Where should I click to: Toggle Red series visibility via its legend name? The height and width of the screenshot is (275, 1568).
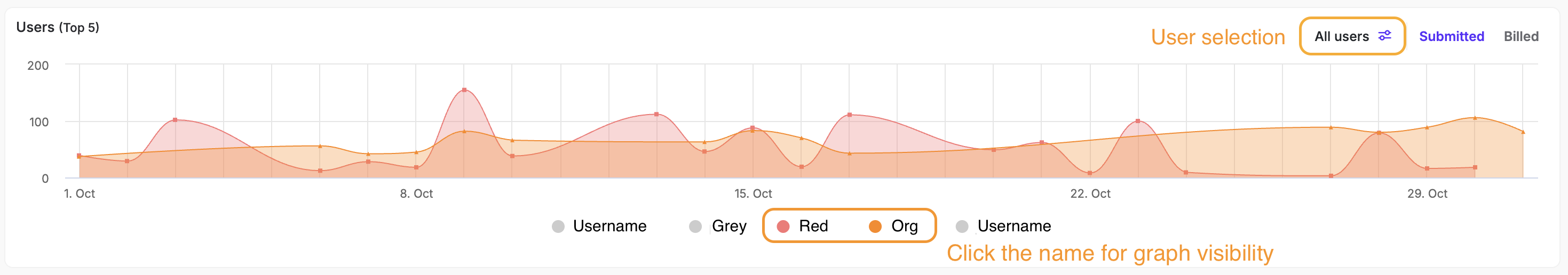[x=813, y=227]
